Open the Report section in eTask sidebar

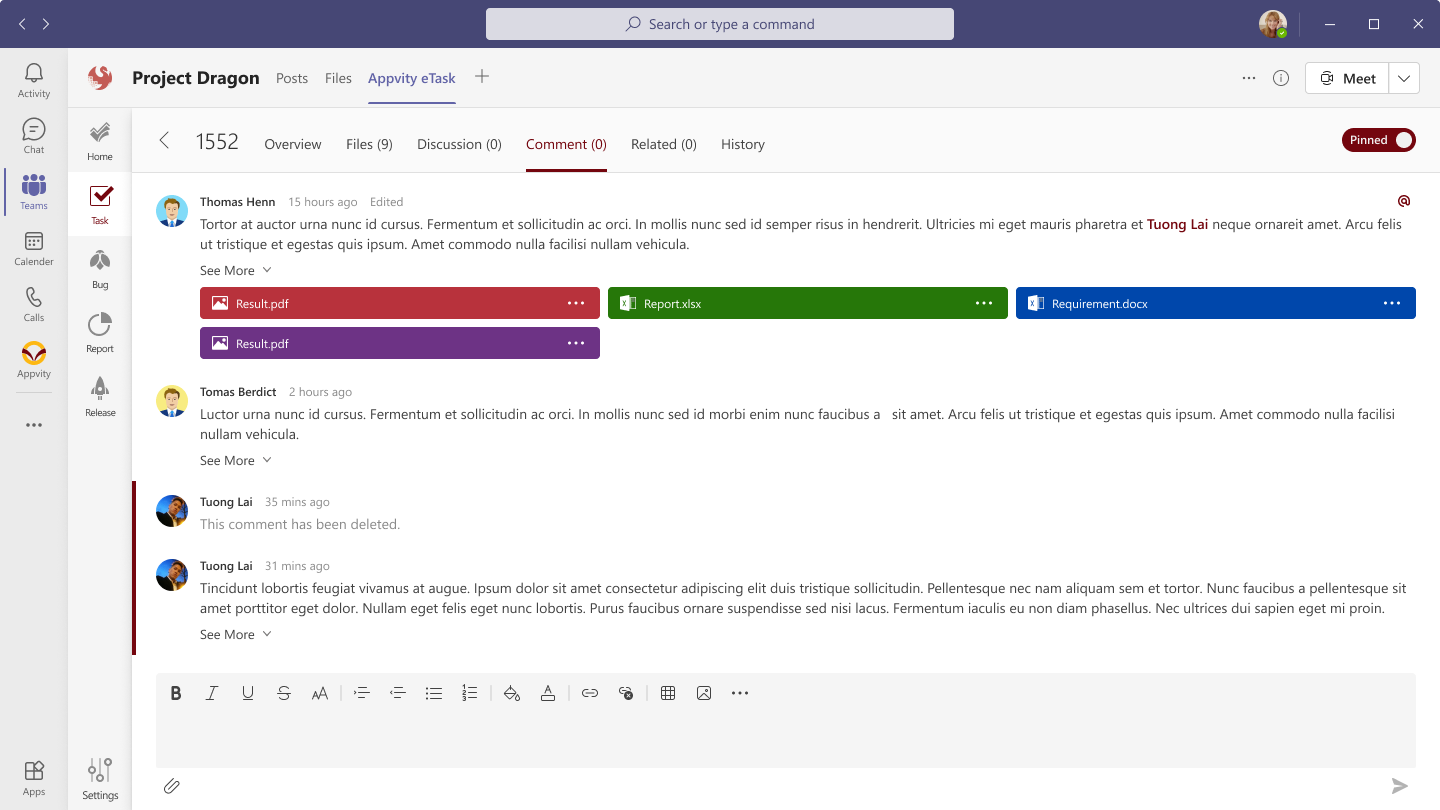99,330
